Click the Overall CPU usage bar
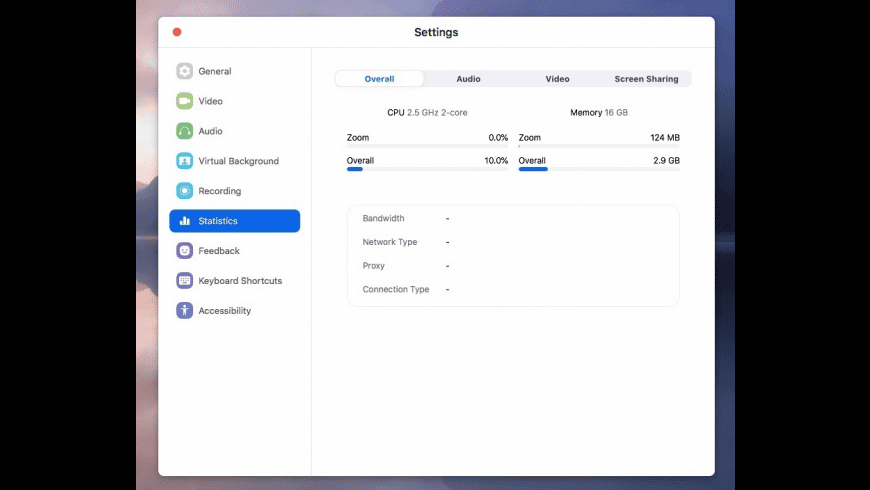Screen dimensions: 870x490 427,169
